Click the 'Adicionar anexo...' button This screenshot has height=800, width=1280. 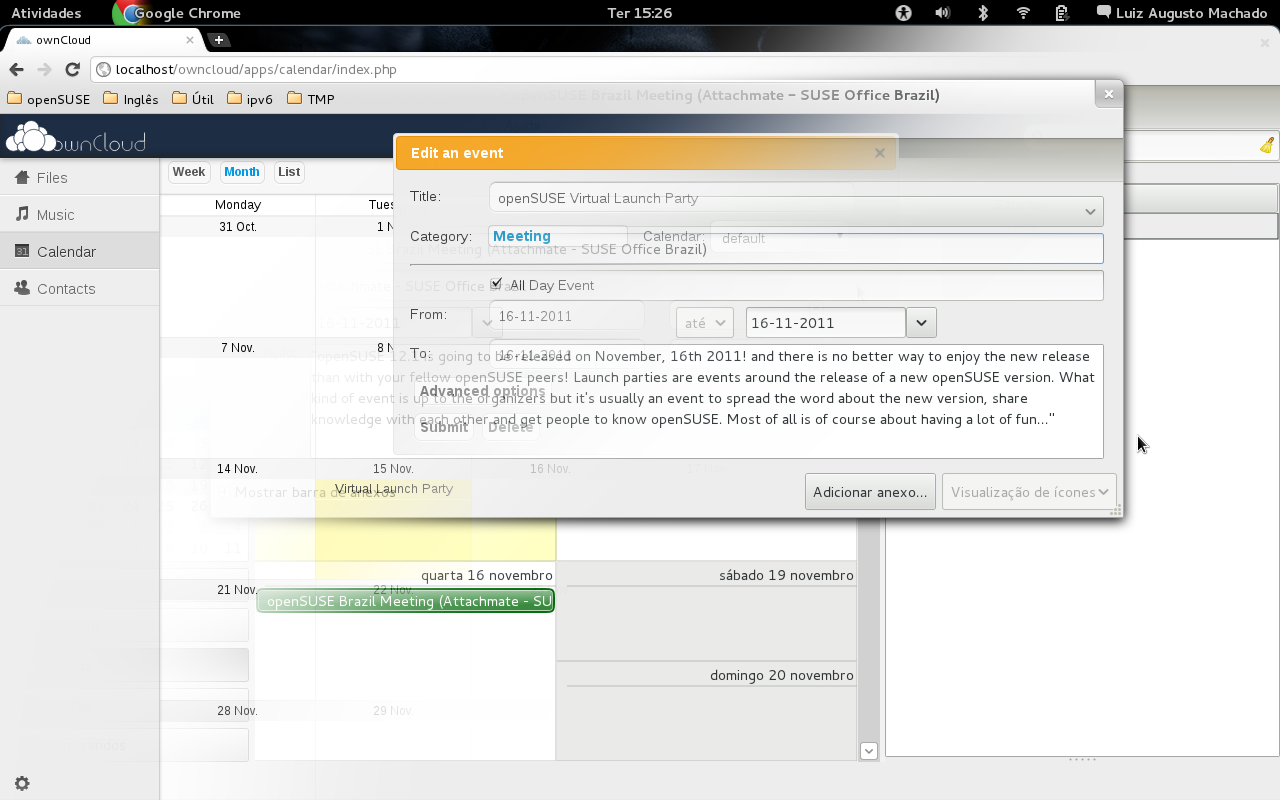click(869, 491)
